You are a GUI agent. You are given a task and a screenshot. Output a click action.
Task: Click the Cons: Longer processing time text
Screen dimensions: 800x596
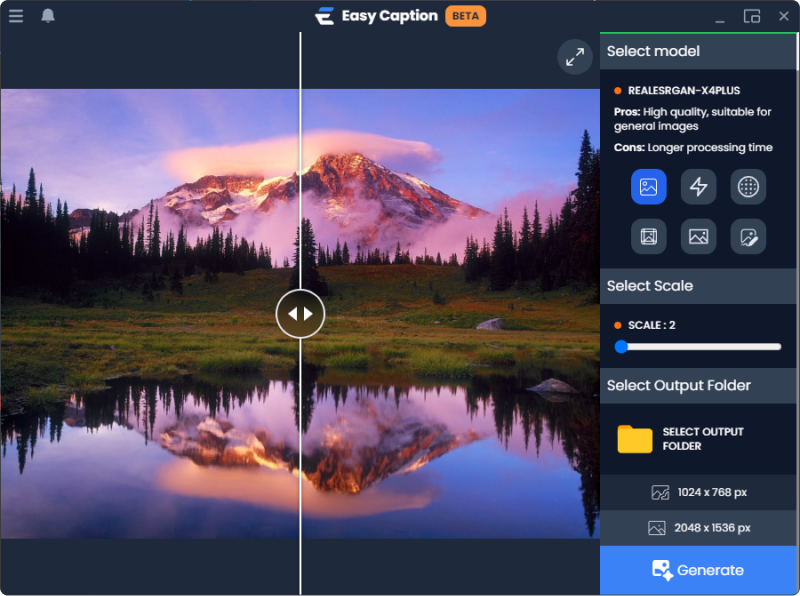pos(693,147)
